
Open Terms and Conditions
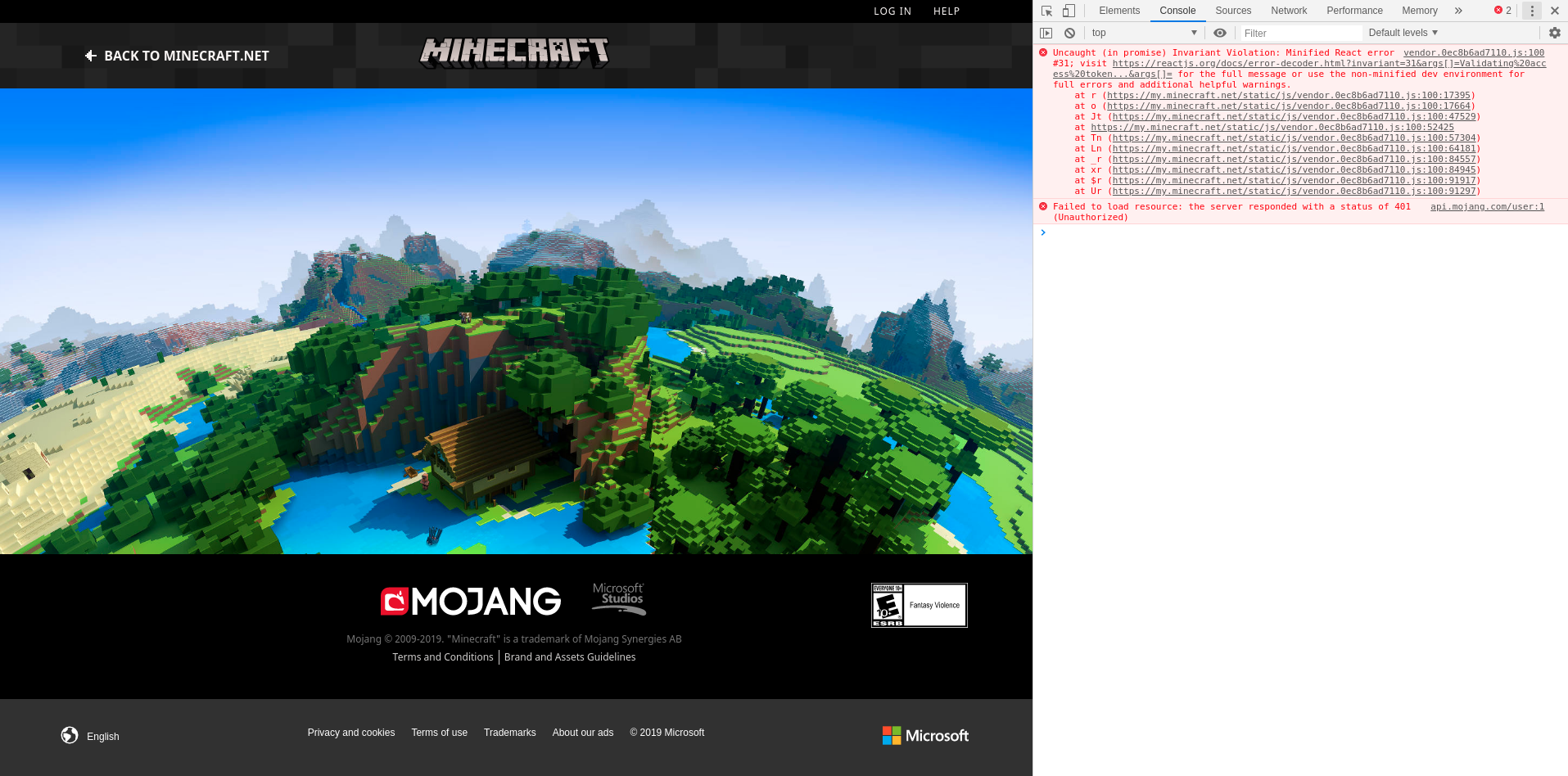(443, 657)
